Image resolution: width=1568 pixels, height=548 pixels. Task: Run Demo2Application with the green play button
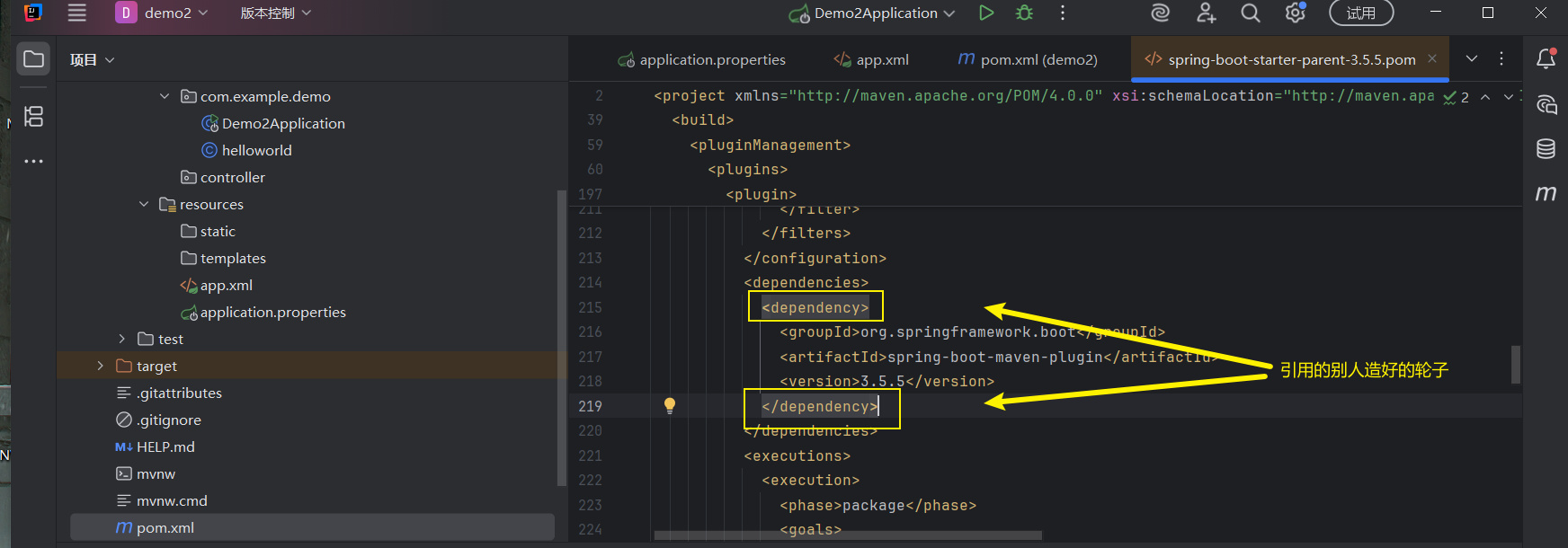coord(986,13)
